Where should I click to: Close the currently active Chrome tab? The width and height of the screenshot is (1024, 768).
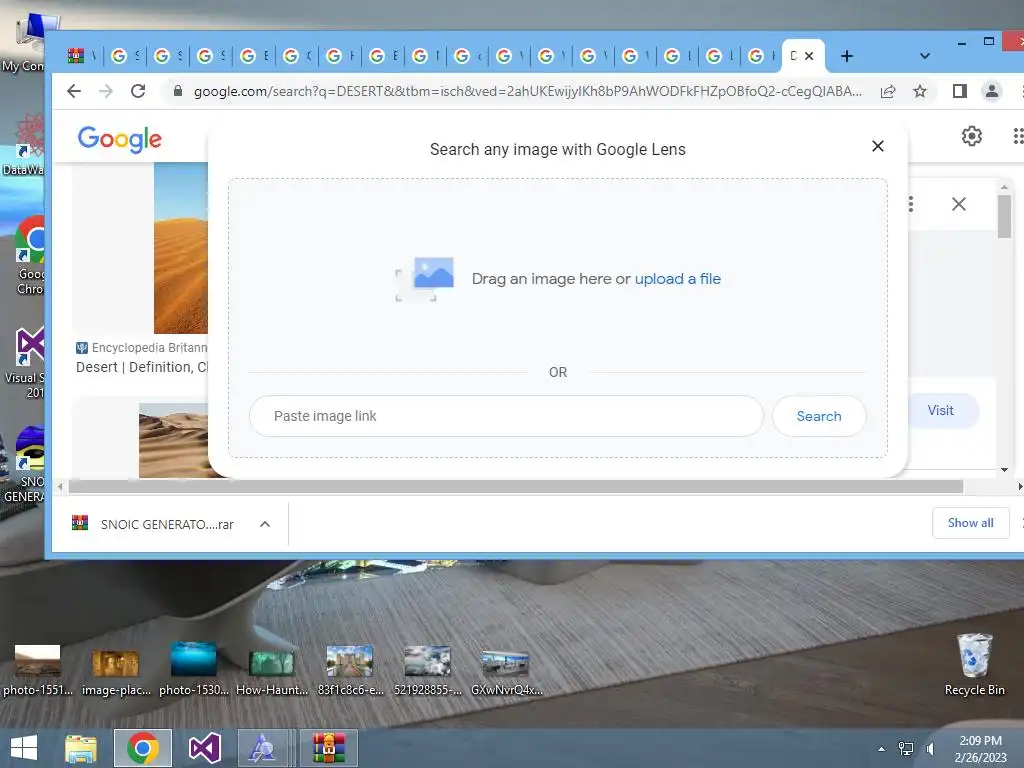pyautogui.click(x=809, y=56)
